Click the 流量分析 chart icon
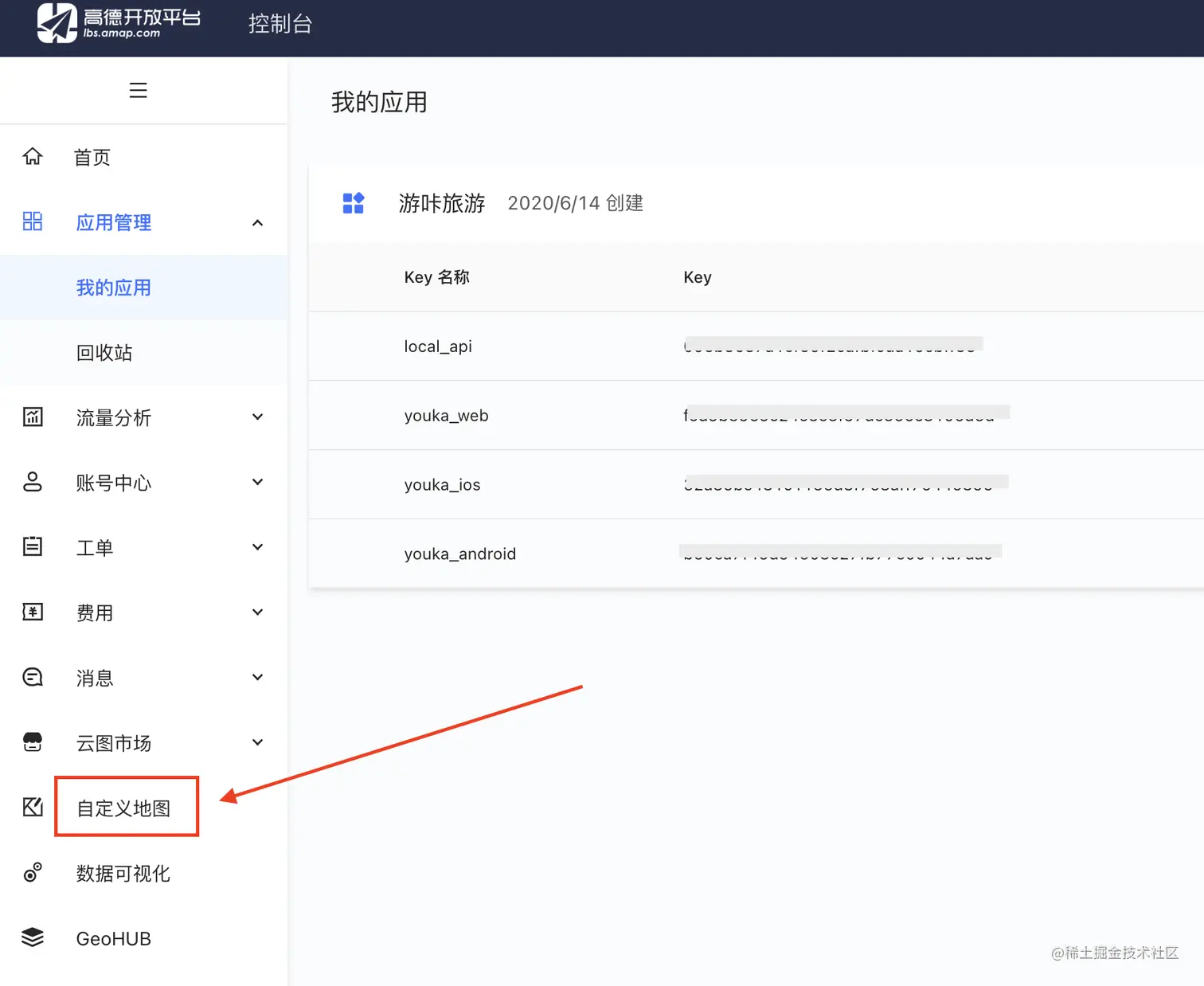The height and width of the screenshot is (986, 1204). tap(33, 417)
